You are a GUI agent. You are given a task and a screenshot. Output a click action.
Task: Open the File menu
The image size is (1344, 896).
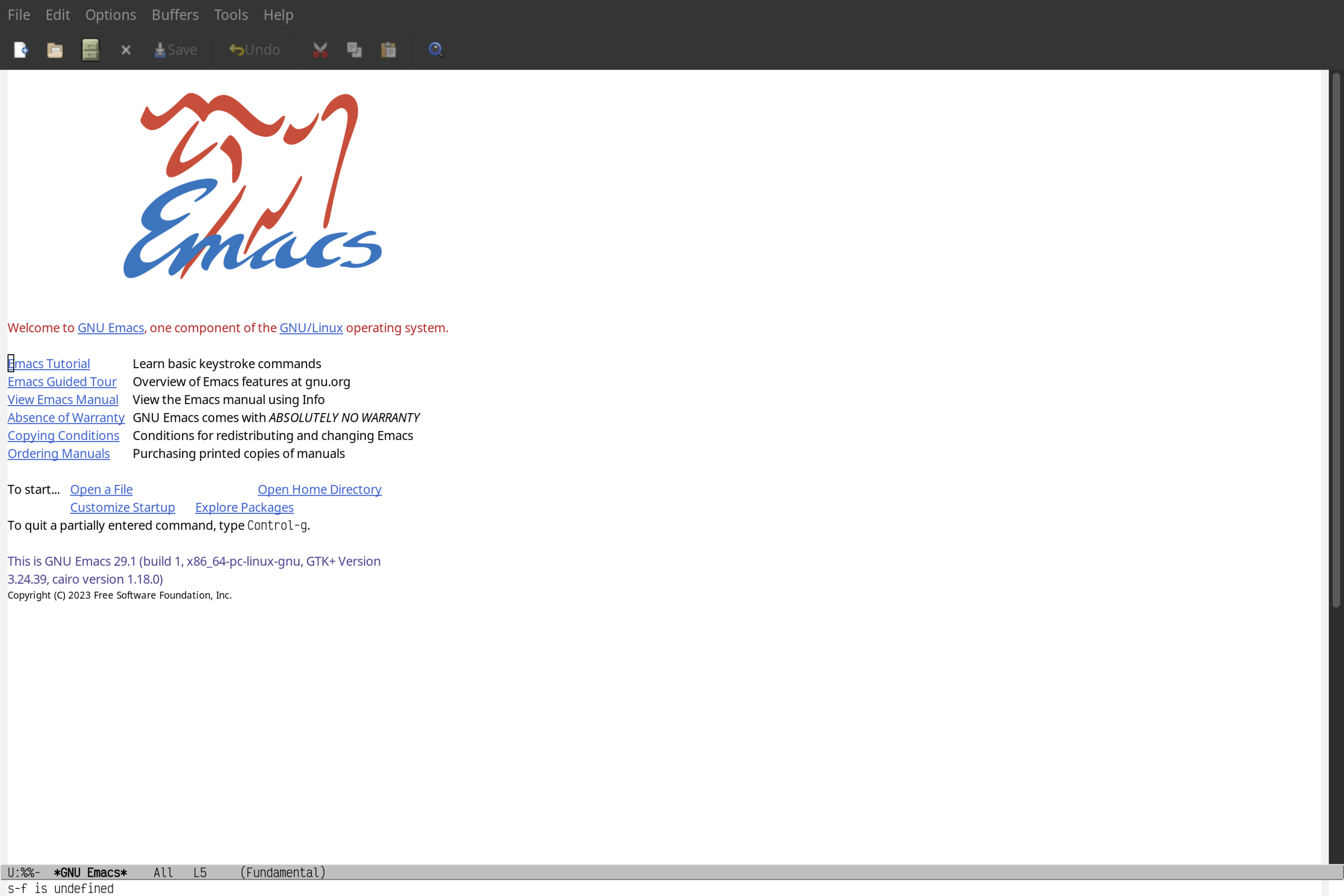18,14
